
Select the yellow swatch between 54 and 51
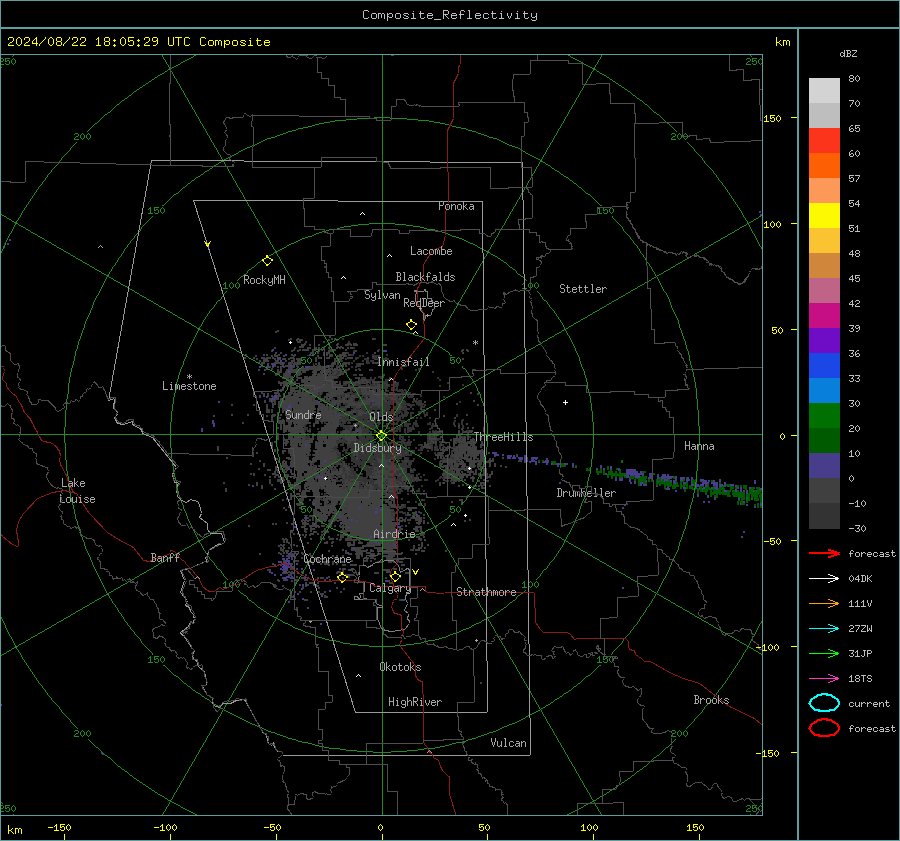[824, 216]
